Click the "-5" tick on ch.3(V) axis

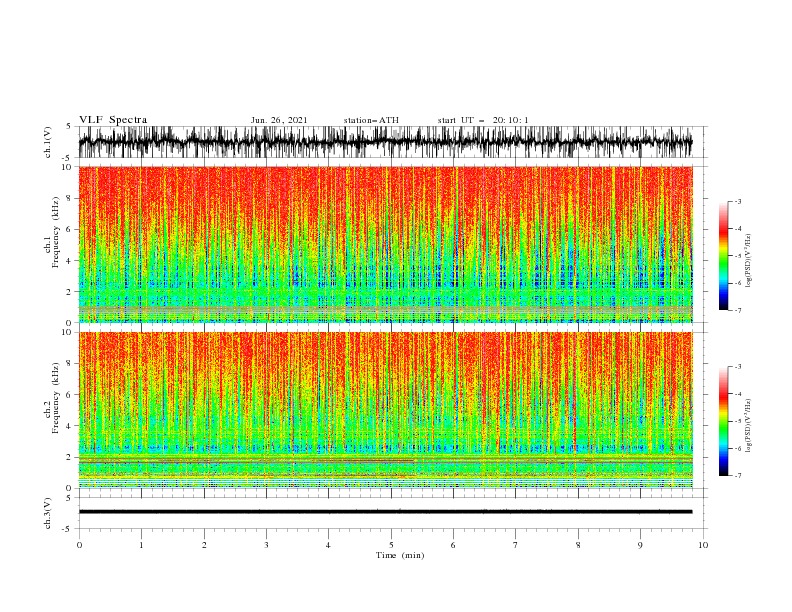(68, 529)
